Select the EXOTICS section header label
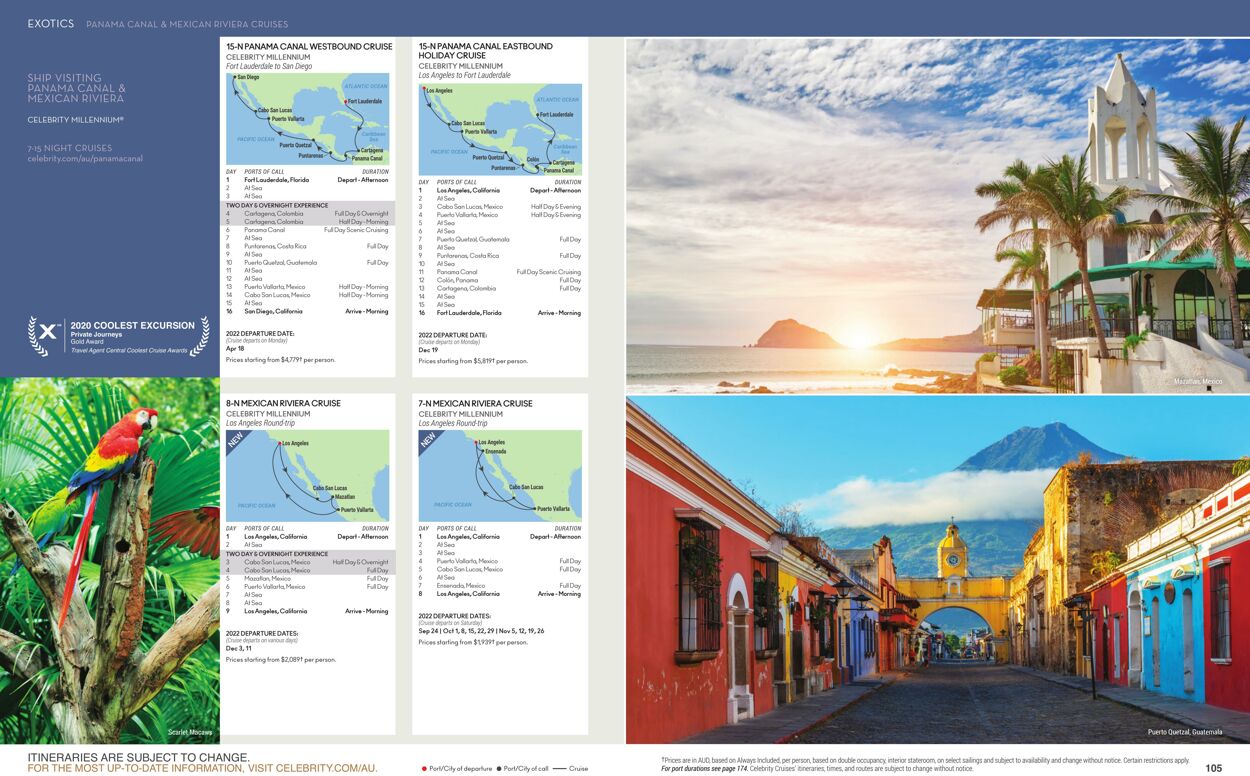This screenshot has width=1250, height=776. 51,23
